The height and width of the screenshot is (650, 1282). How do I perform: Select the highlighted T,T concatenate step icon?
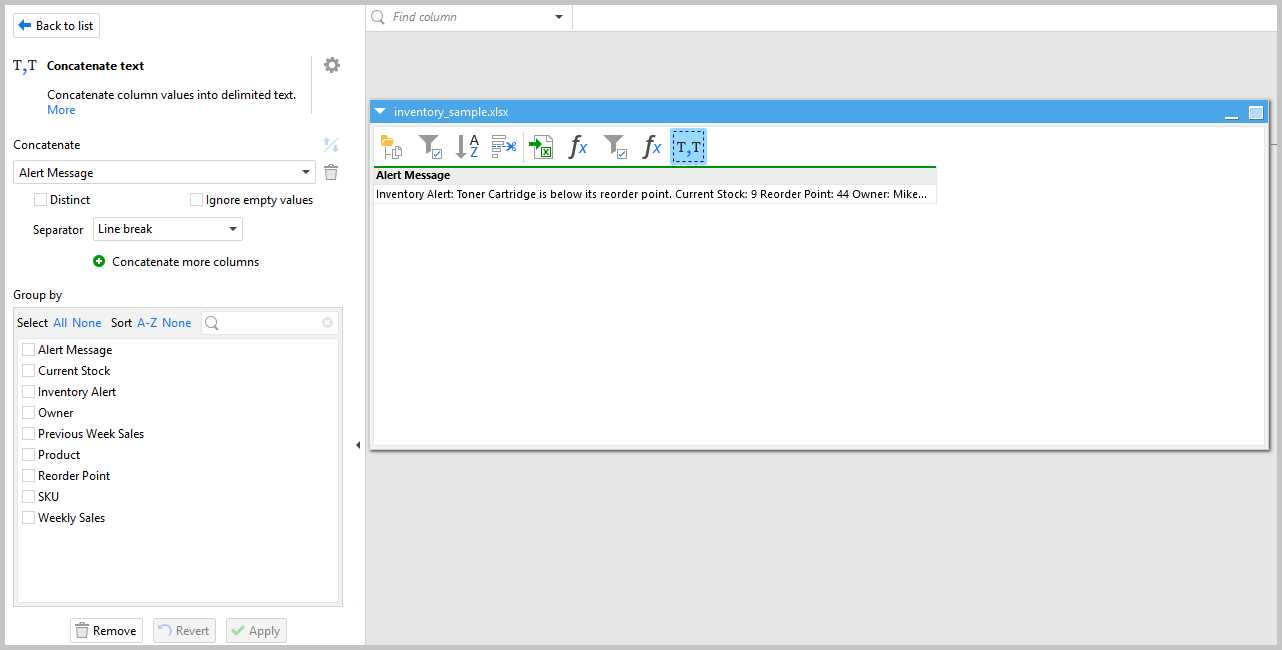(x=688, y=147)
